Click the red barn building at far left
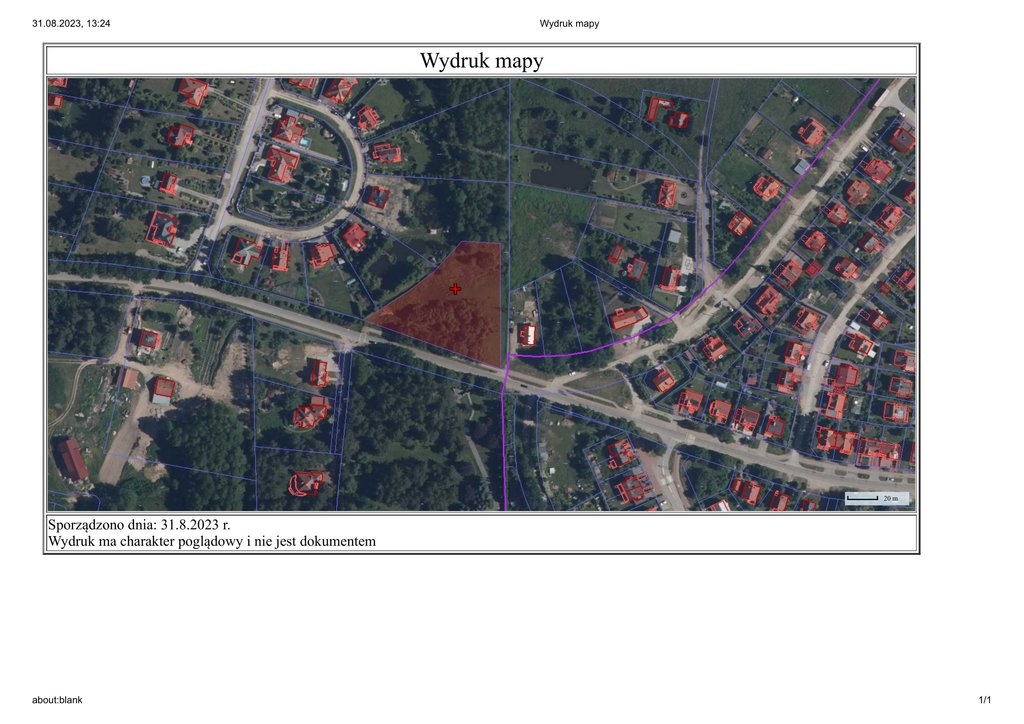Screen dimensions: 1024x724 click(73, 459)
